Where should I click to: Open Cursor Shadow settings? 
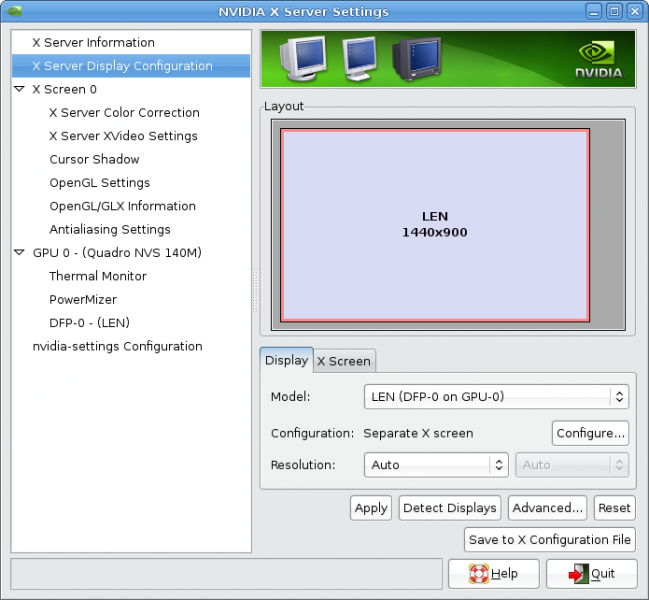(94, 159)
